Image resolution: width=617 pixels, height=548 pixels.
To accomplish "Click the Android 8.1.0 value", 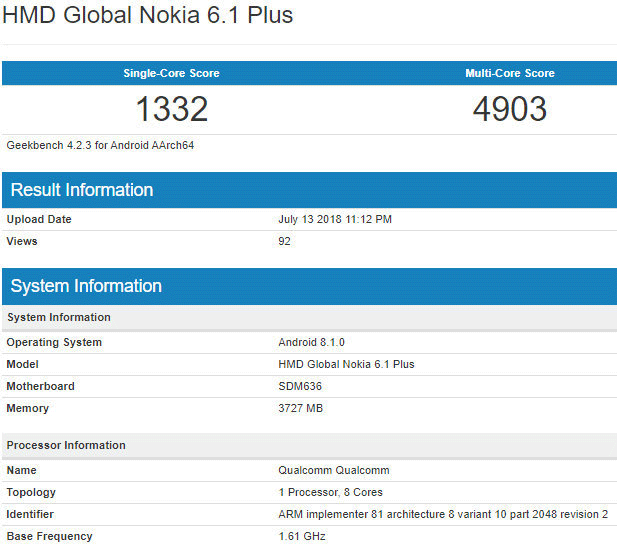I will point(312,342).
